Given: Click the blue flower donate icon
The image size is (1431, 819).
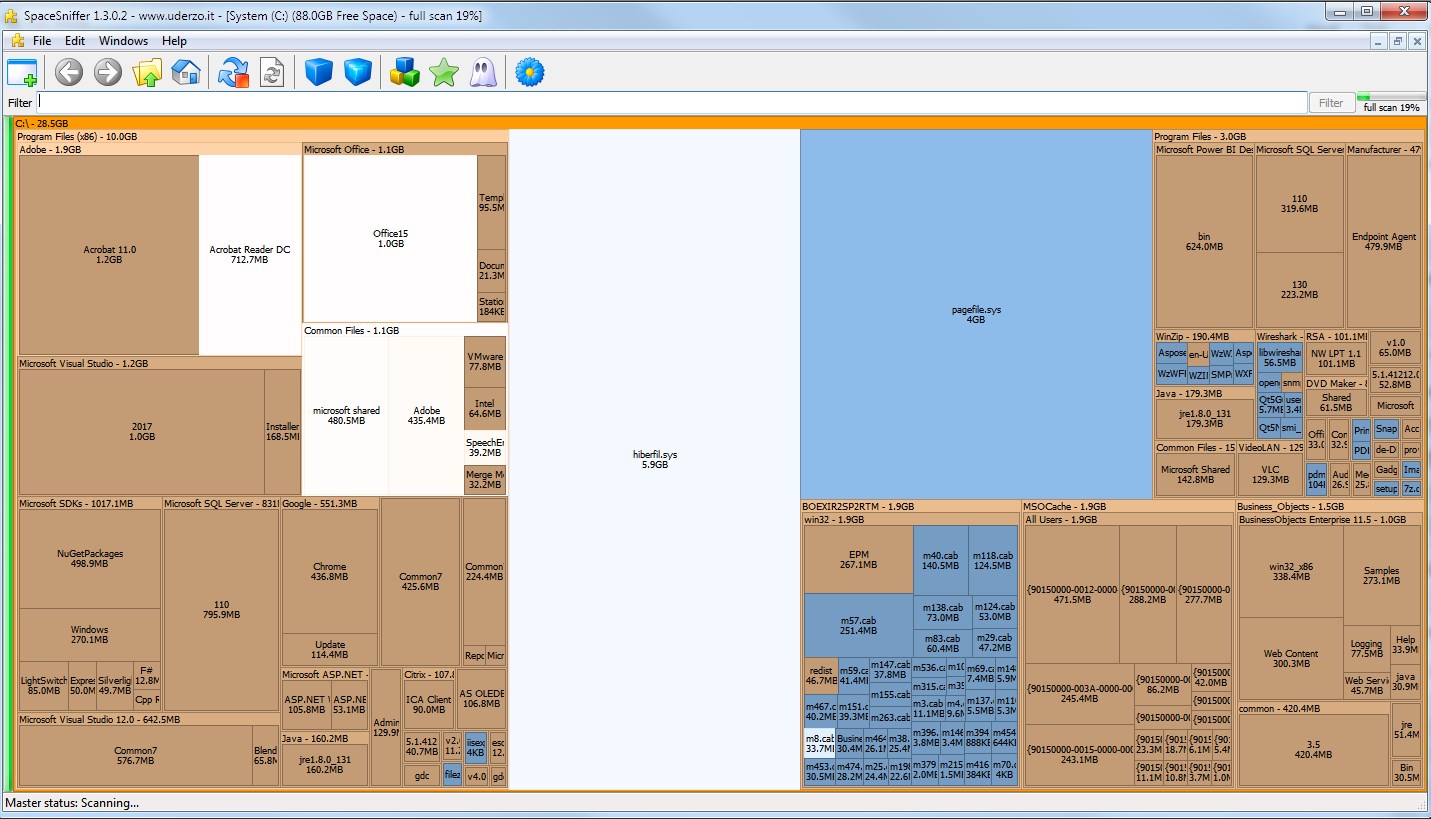Looking at the screenshot, I should pos(529,72).
